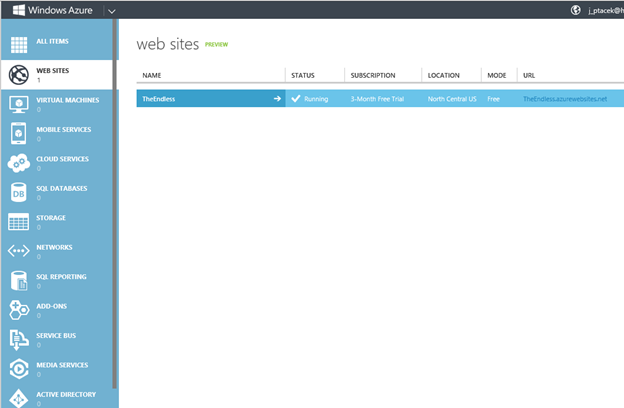
Task: Open the j_ptacek account menu
Action: click(x=606, y=11)
